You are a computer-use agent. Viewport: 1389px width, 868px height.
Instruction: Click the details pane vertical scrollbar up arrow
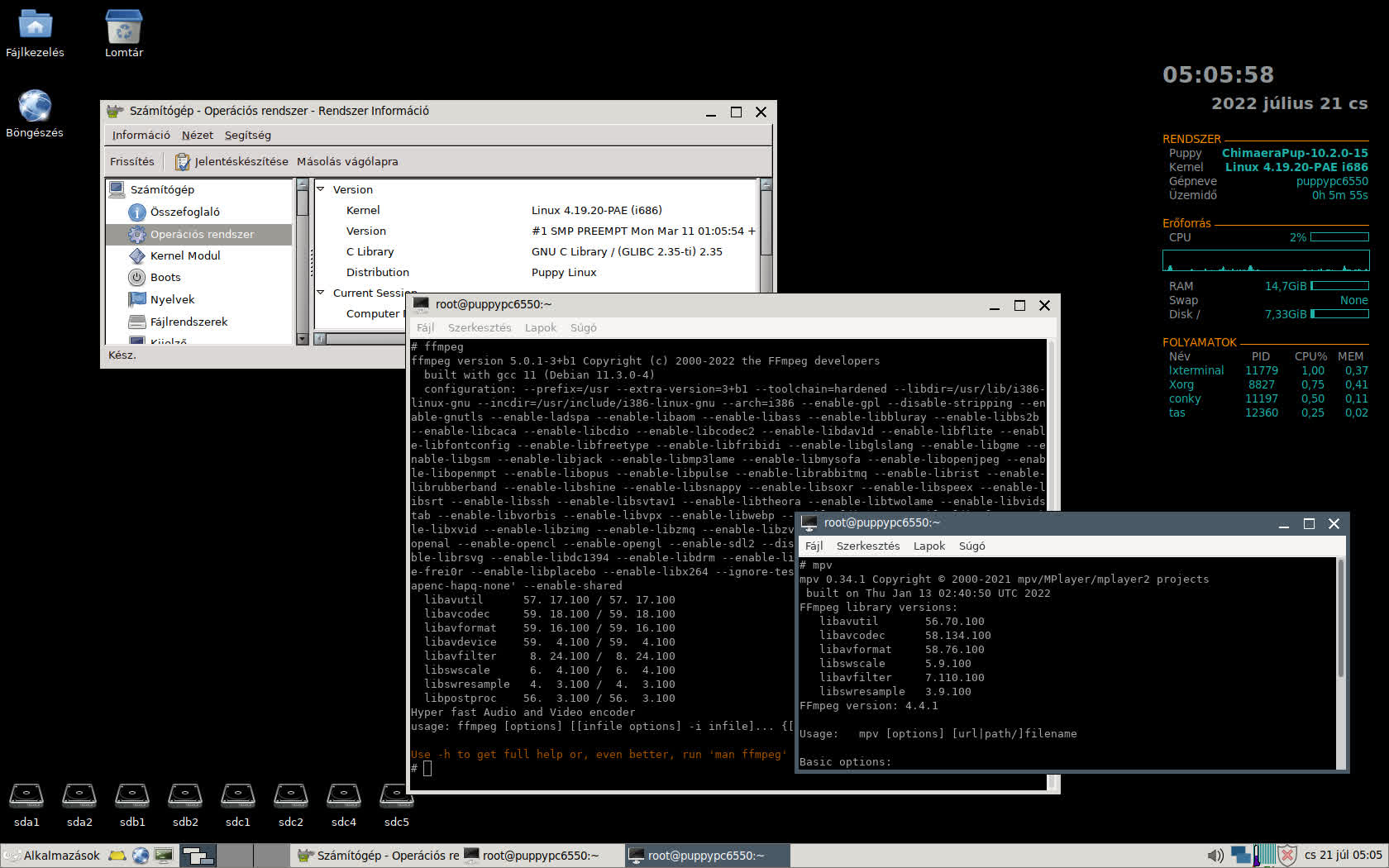pos(766,184)
